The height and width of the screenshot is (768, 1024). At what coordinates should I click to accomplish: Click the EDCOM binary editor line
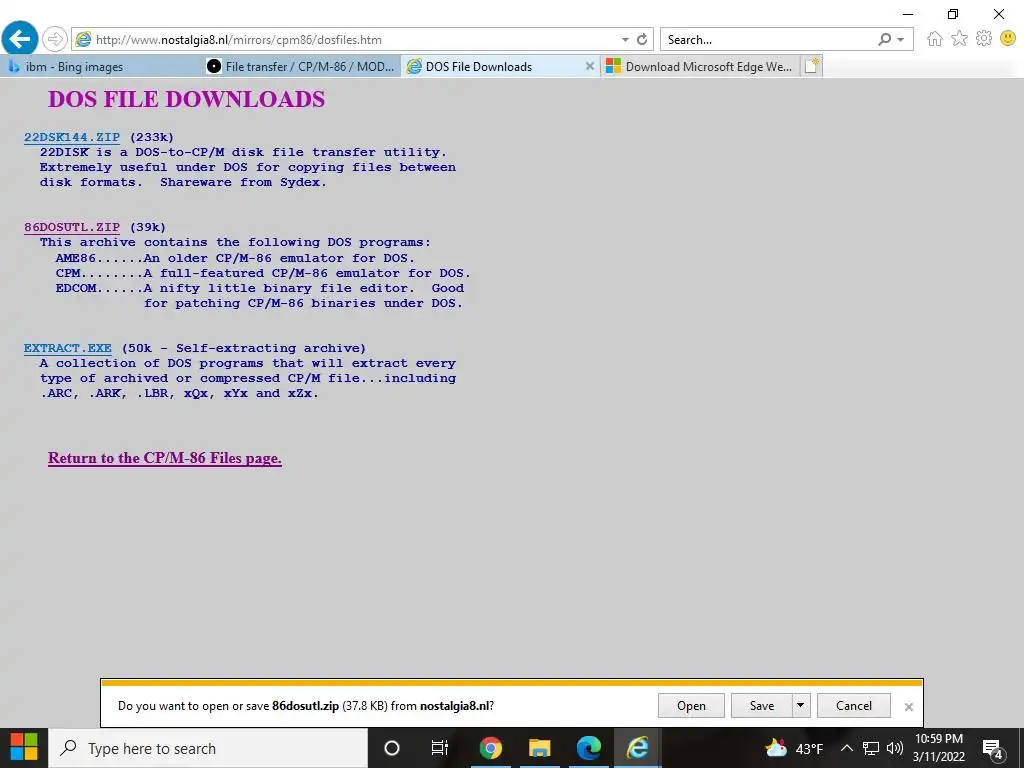[x=260, y=288]
